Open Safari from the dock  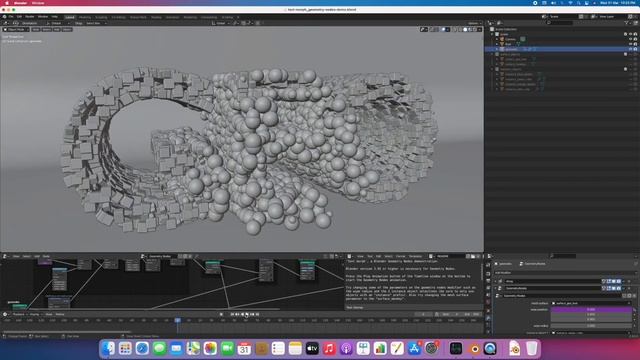pos(142,349)
